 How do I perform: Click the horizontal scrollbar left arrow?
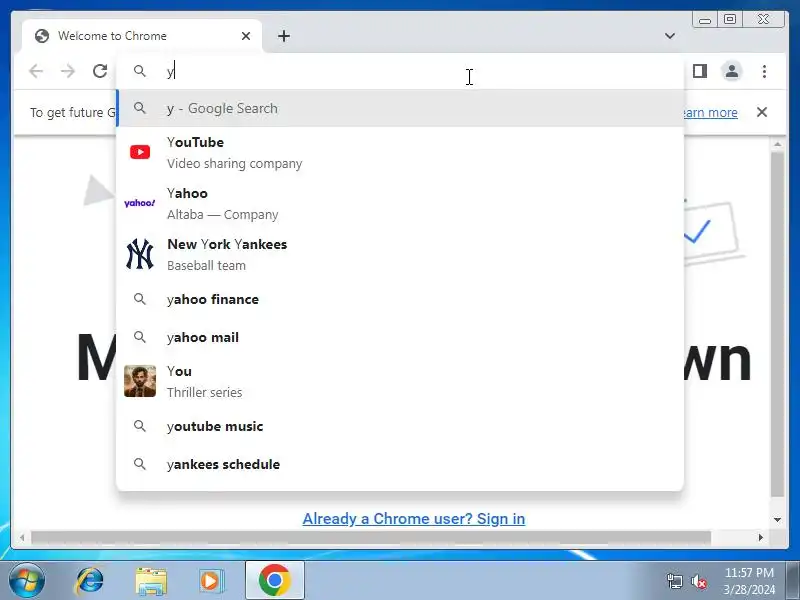coord(22,537)
